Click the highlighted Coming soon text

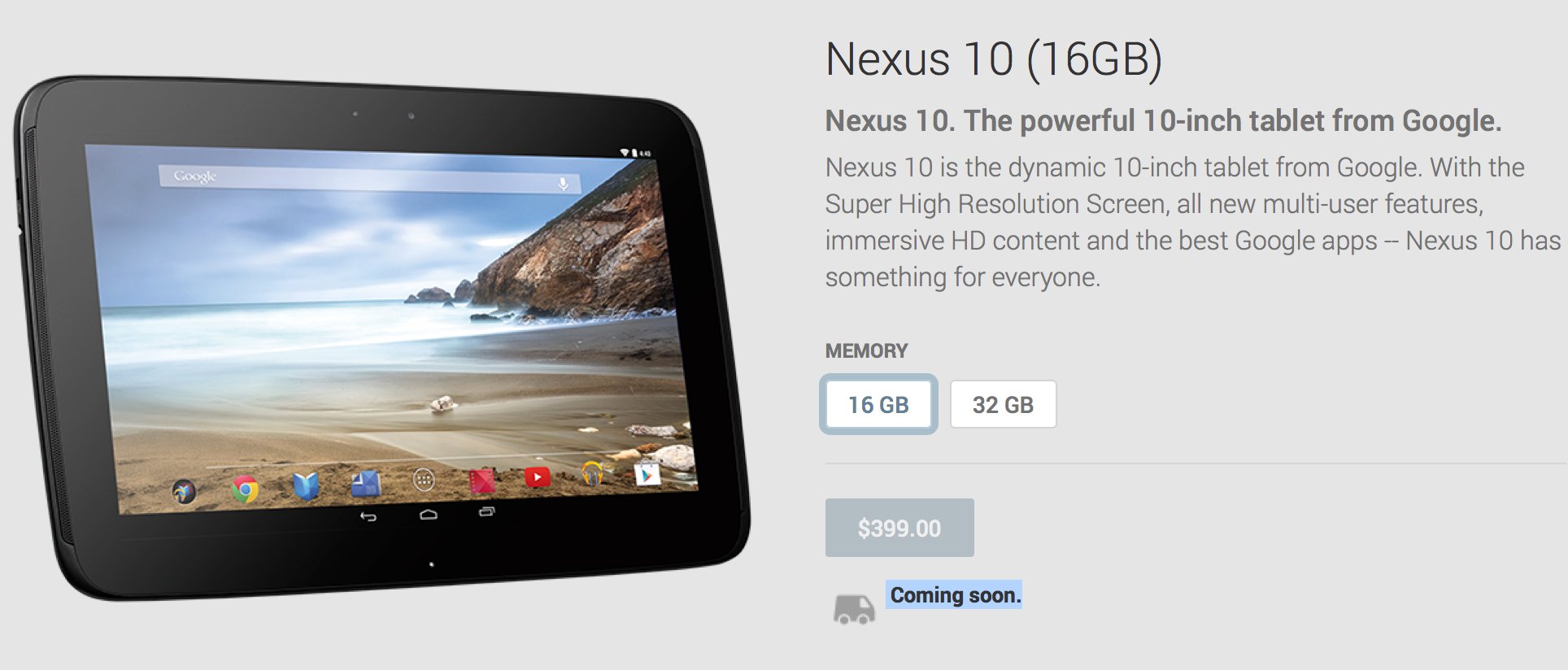[955, 595]
